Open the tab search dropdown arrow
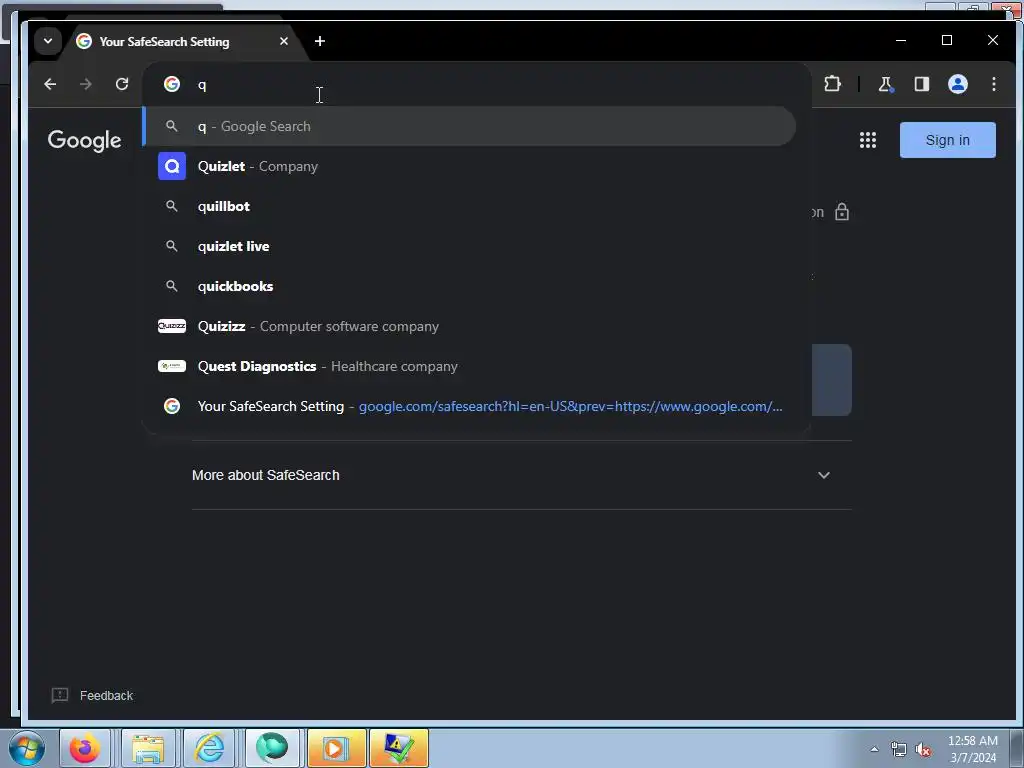This screenshot has height=768, width=1024. tap(48, 41)
